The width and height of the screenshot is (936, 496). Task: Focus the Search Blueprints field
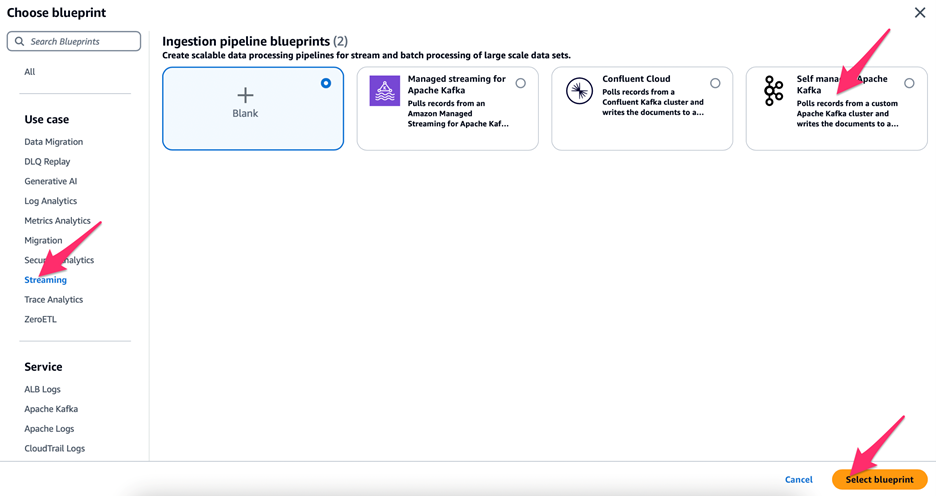[74, 41]
